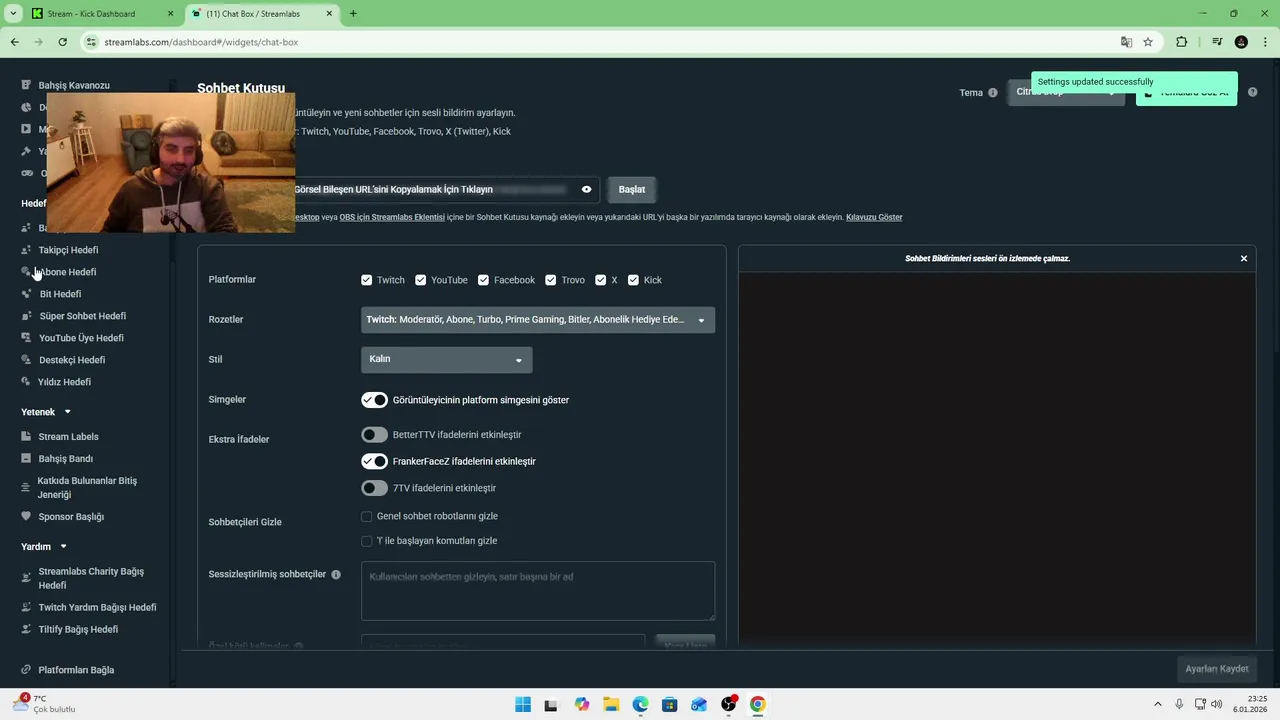Open the Kılavuzu Göster link
The width and height of the screenshot is (1280, 720).
pos(874,217)
